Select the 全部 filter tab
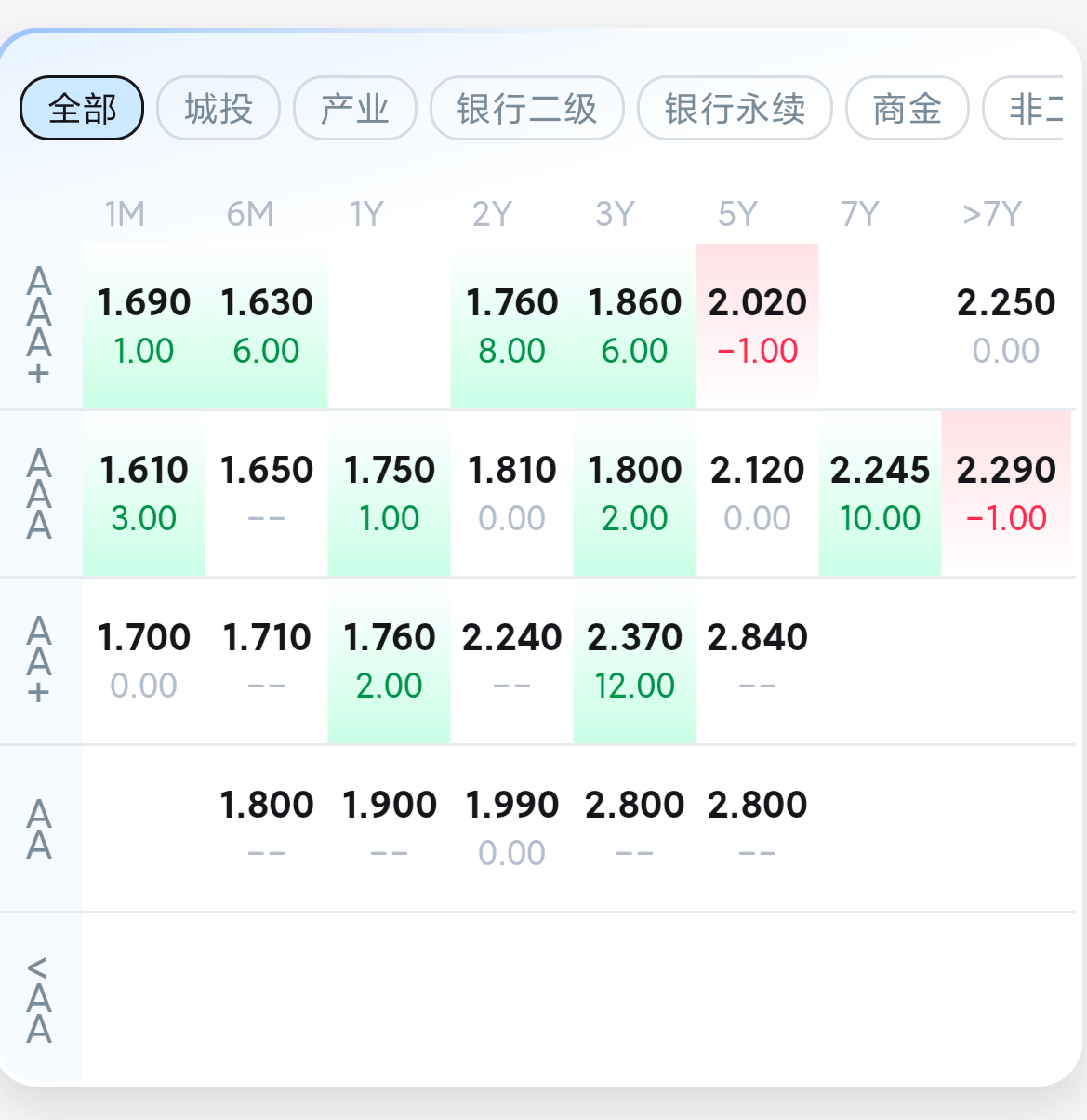Screen dimensions: 1087x1120 click(x=82, y=109)
